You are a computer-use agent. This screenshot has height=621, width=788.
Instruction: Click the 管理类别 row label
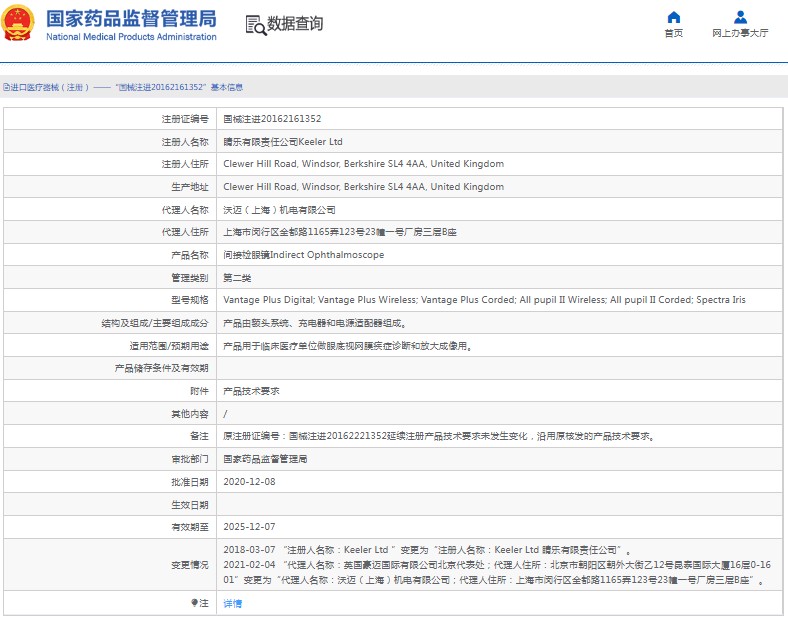(x=189, y=278)
